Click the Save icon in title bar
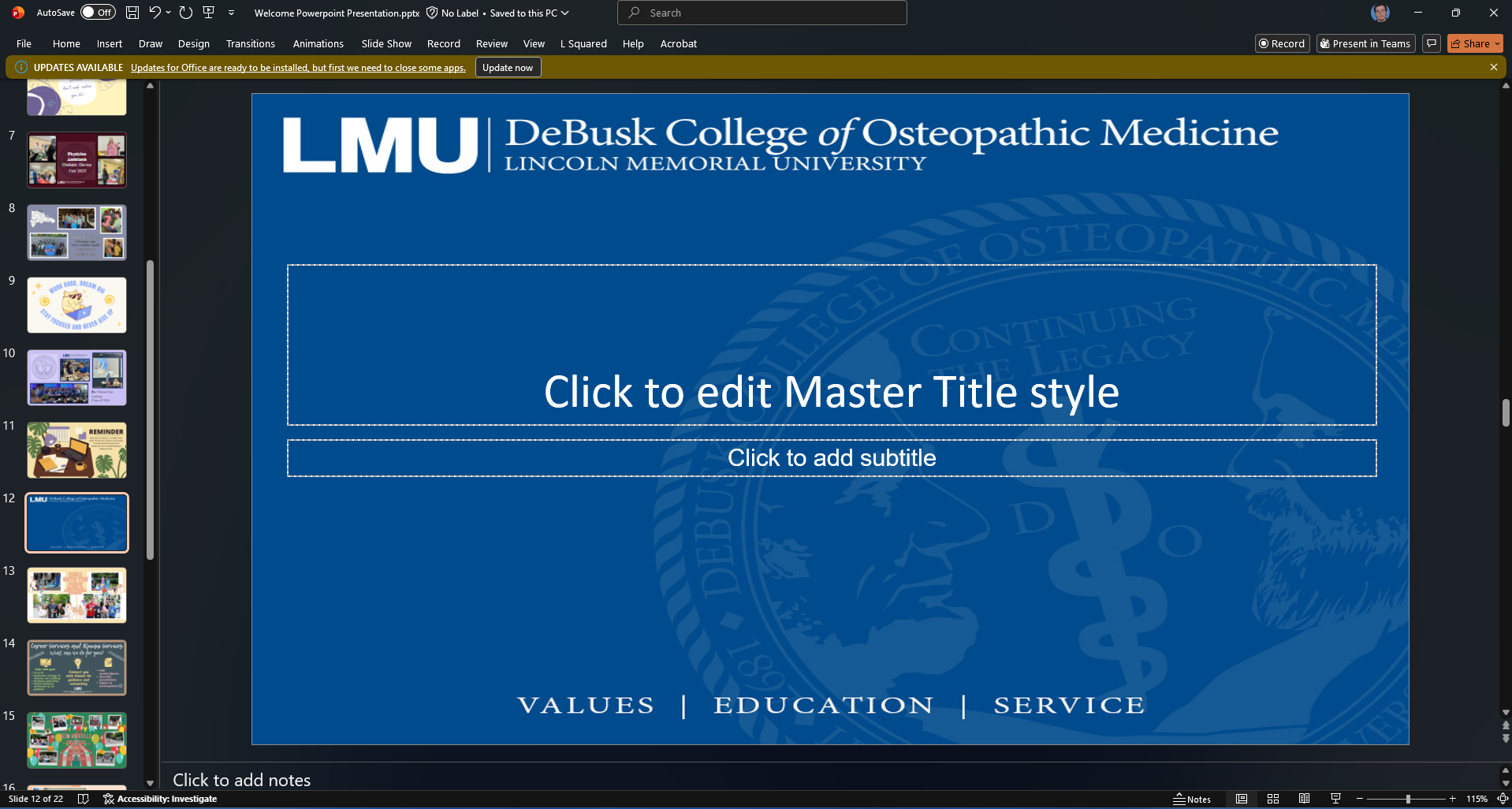This screenshot has height=809, width=1512. click(x=132, y=13)
